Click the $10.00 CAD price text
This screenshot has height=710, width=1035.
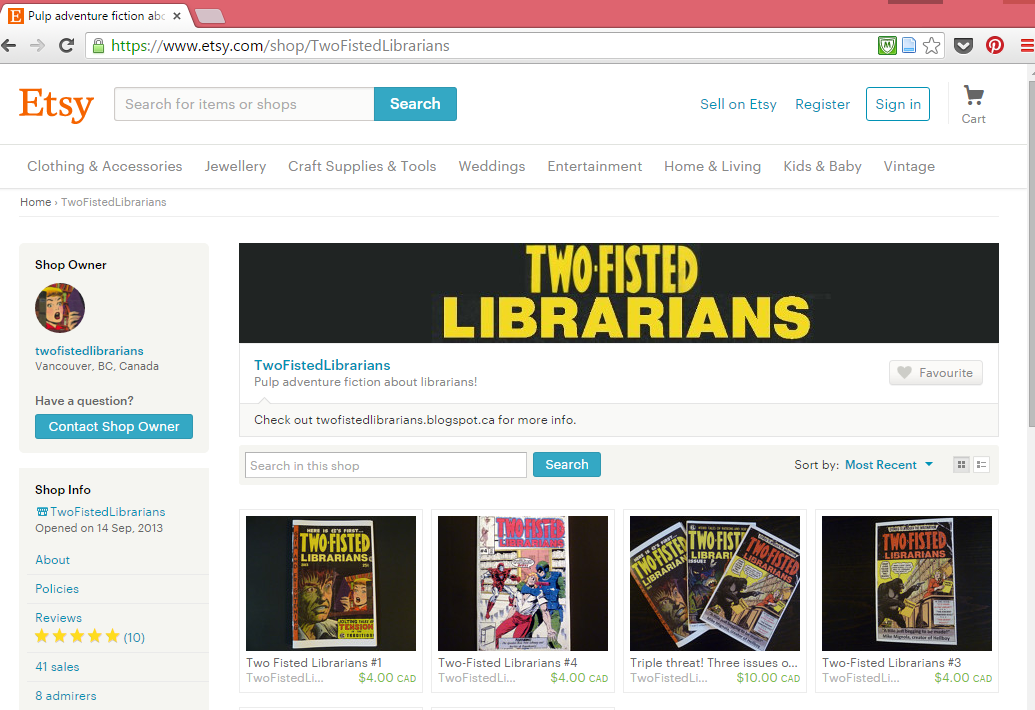[x=768, y=678]
